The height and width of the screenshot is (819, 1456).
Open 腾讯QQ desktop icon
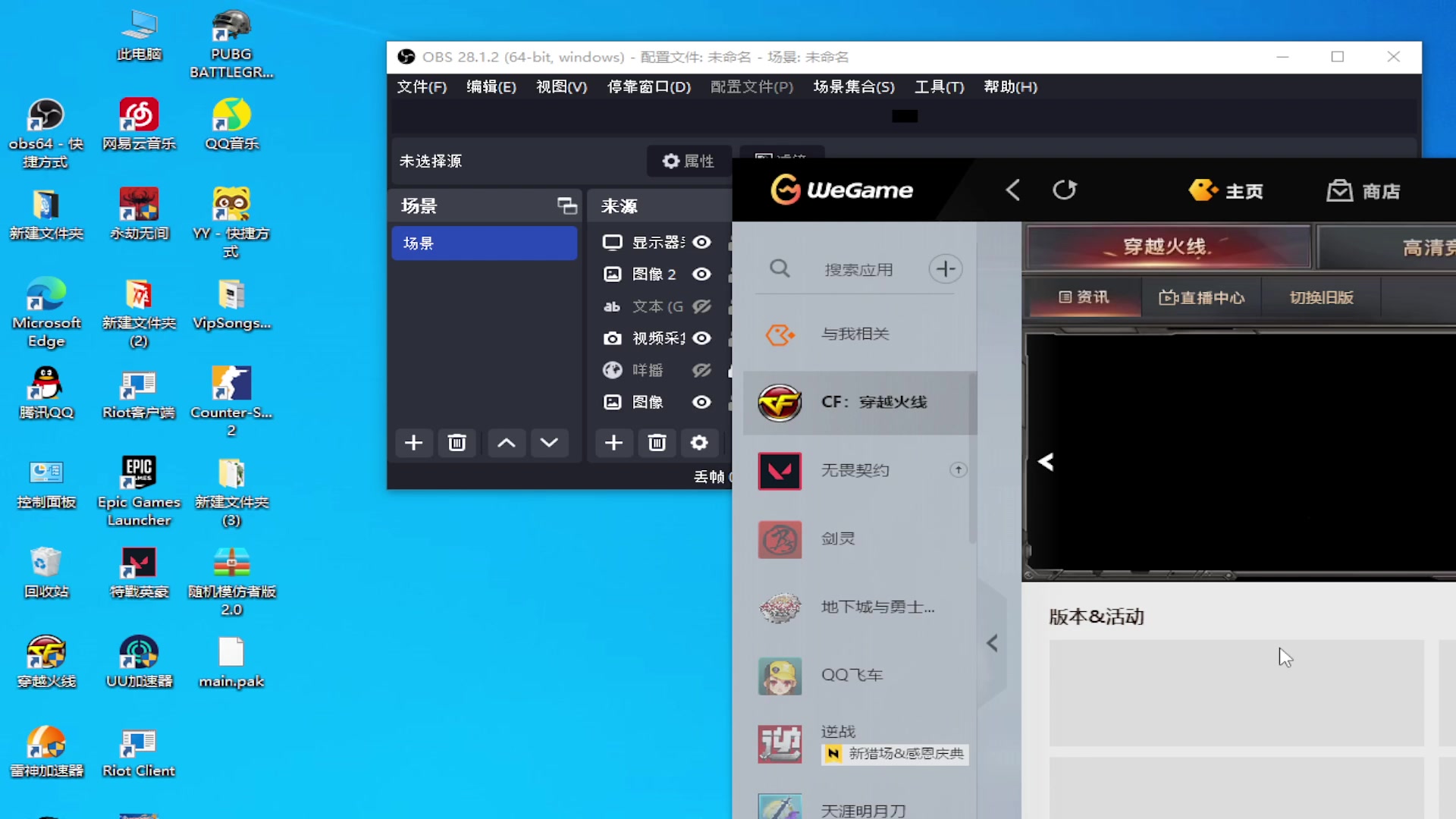point(46,393)
